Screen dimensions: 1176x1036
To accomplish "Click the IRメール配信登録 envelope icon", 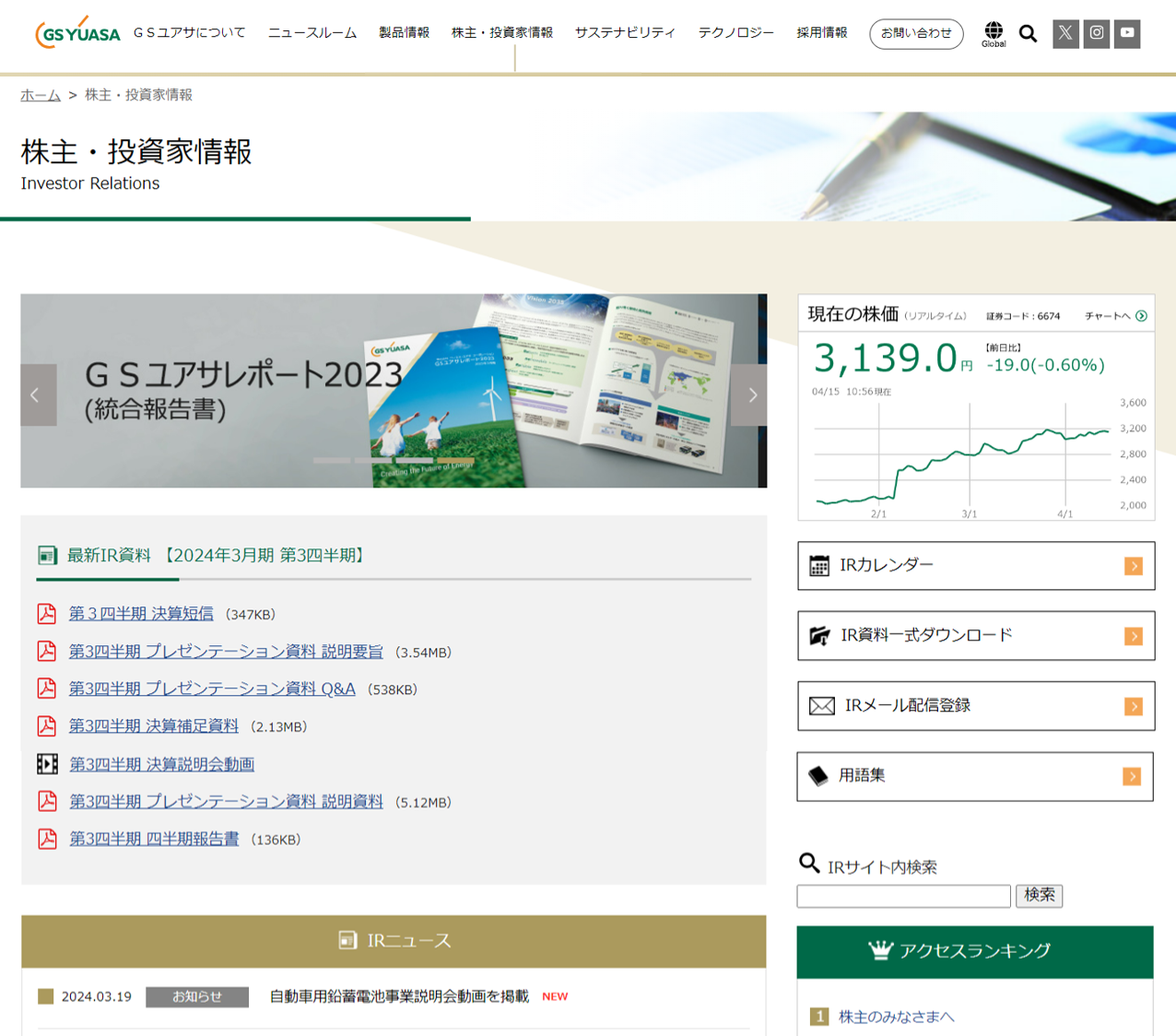I will [x=821, y=706].
